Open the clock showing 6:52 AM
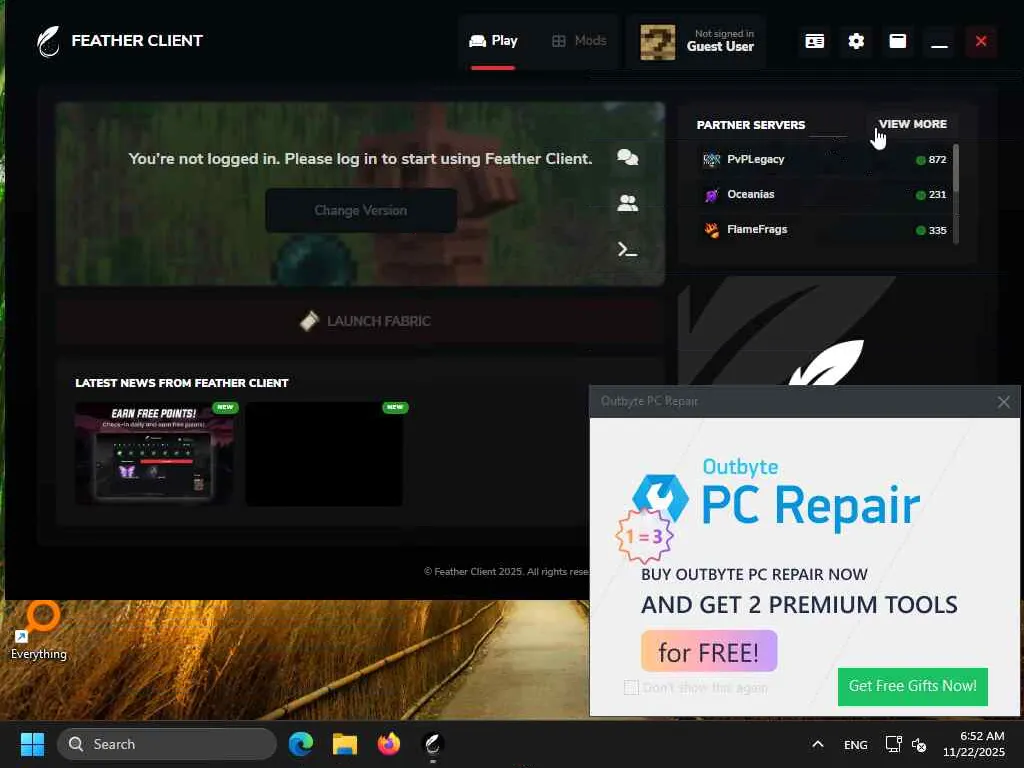The width and height of the screenshot is (1024, 768). point(973,744)
